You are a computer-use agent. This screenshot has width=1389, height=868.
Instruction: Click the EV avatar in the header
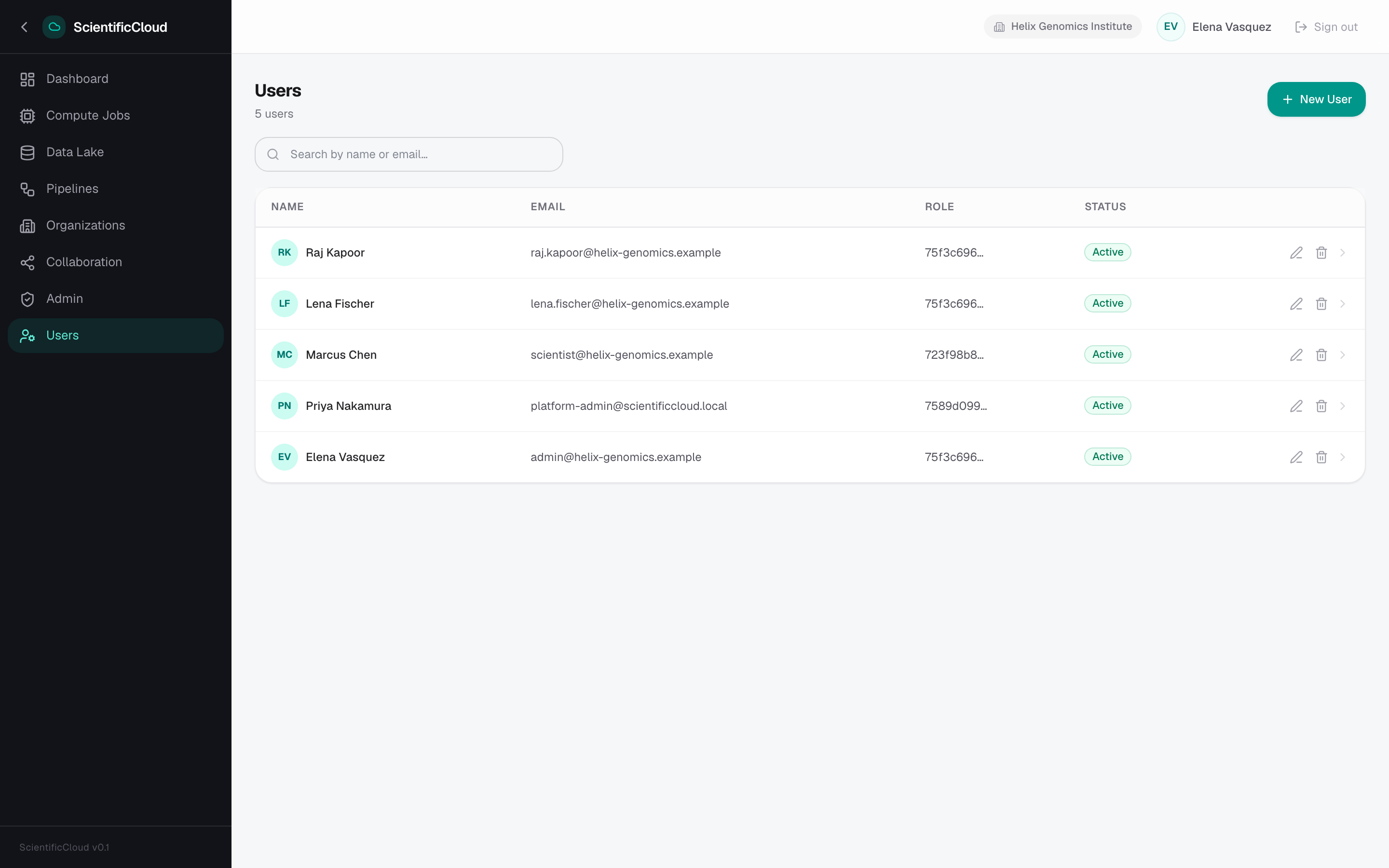(1171, 27)
